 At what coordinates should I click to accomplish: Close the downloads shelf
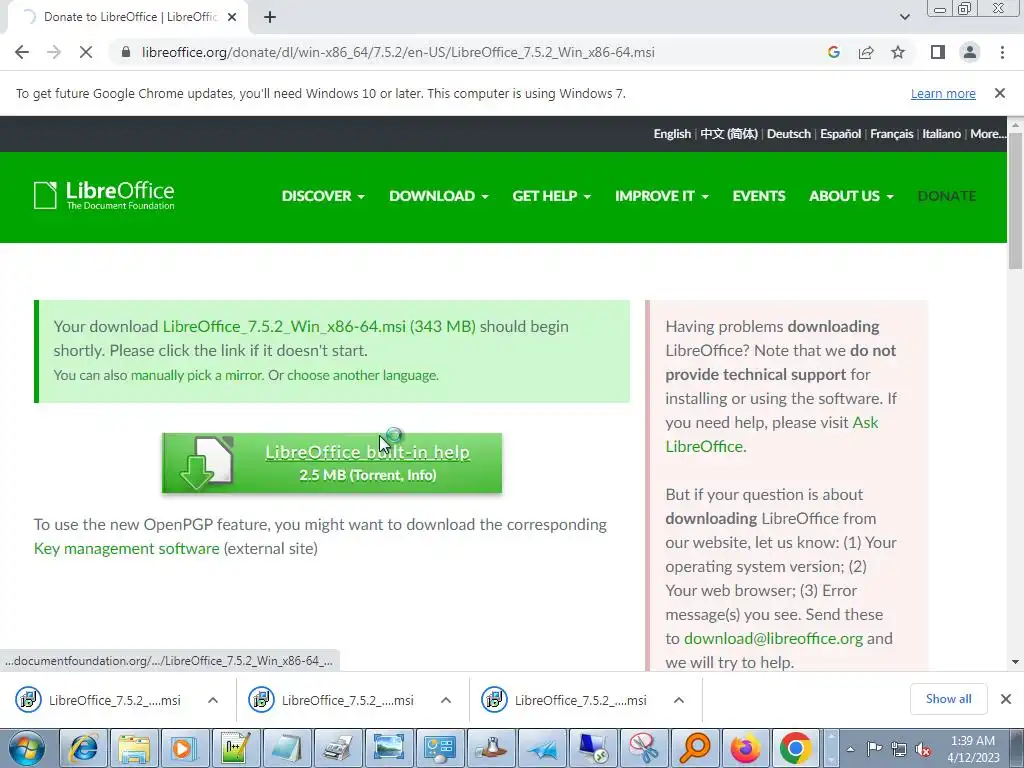click(x=1006, y=699)
